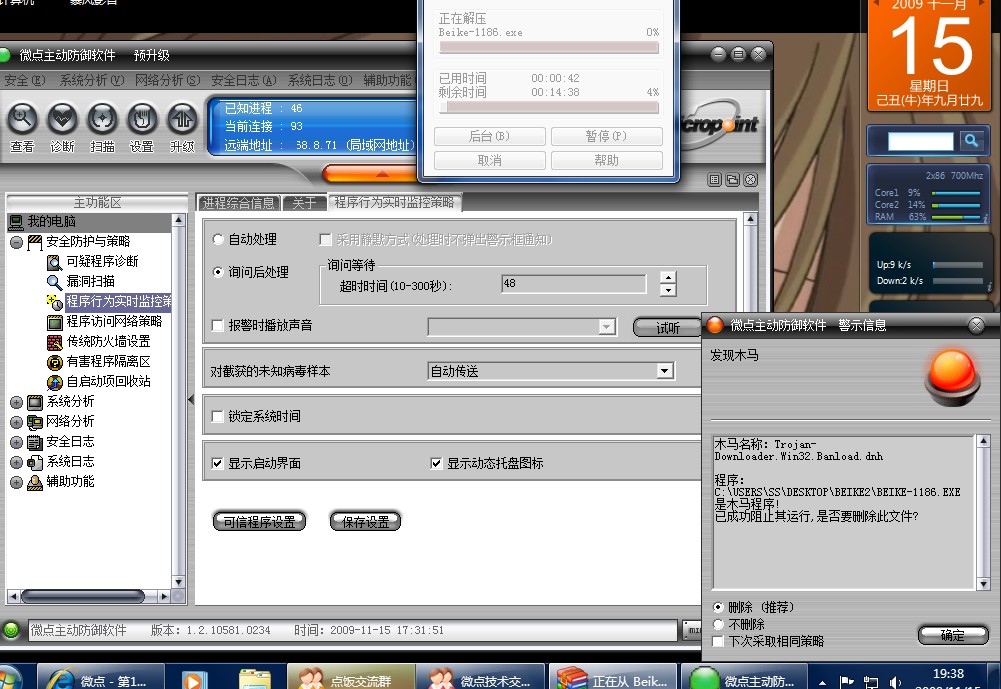Click the 保存设置 button

coord(365,522)
